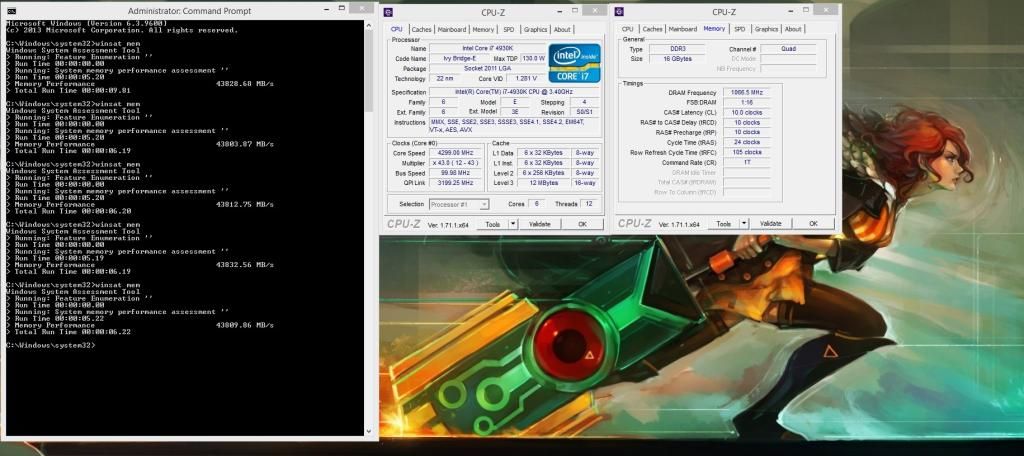
Task: Click the memory Type value DDR3
Action: [x=677, y=49]
